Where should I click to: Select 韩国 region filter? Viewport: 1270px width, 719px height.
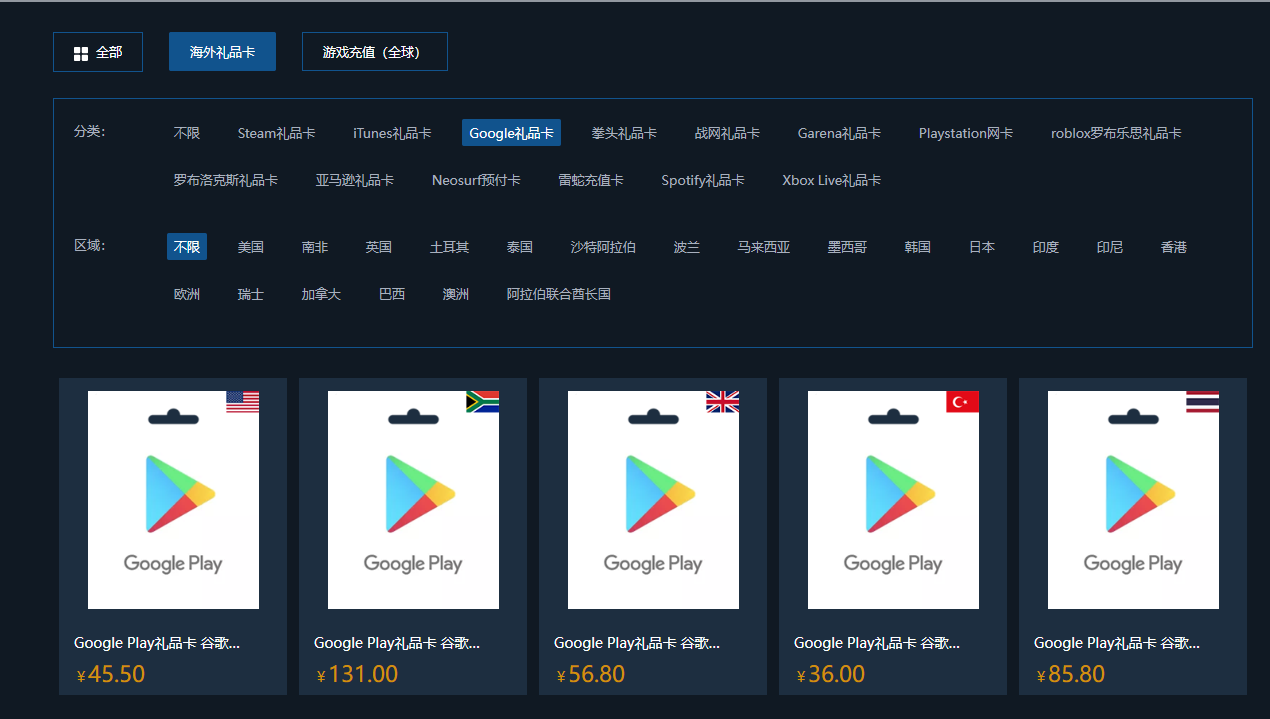[x=918, y=247]
